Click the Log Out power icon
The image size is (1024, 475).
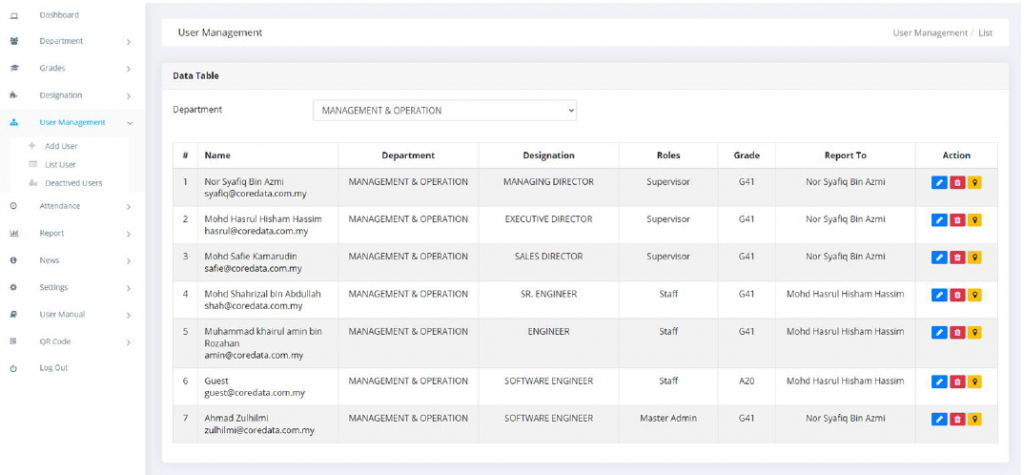coord(14,368)
